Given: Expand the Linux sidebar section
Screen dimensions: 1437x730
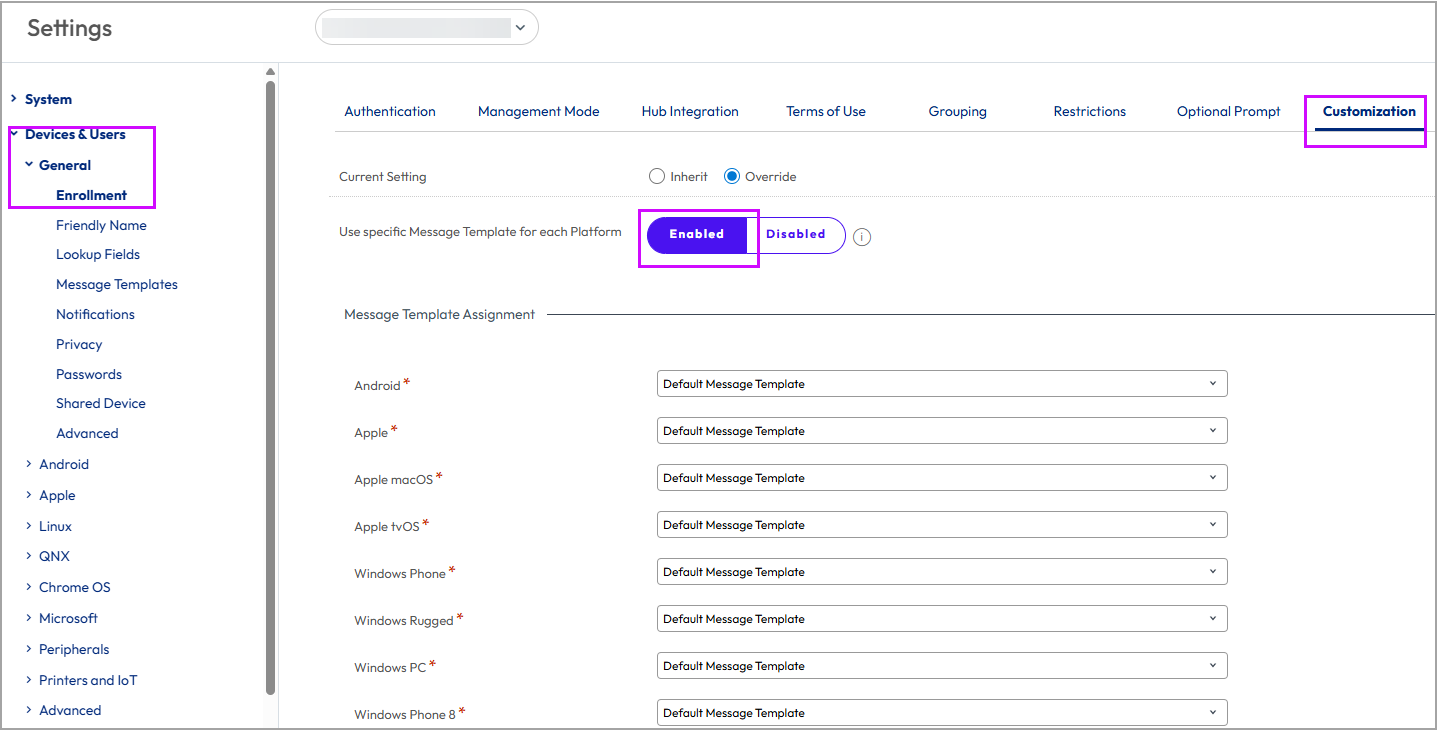Looking at the screenshot, I should [29, 526].
